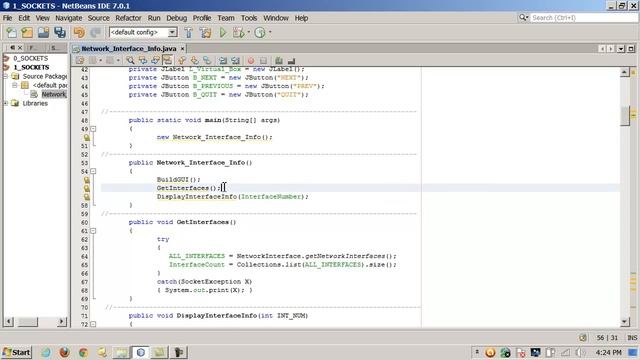
Task: Collapse code fold at line 61
Action: [x=93, y=231]
